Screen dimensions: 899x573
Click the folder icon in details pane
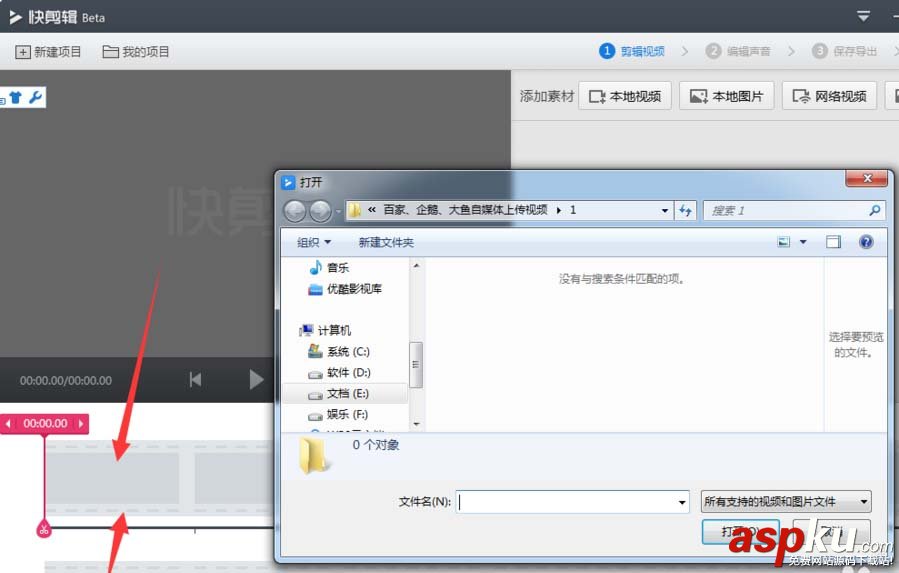(313, 456)
